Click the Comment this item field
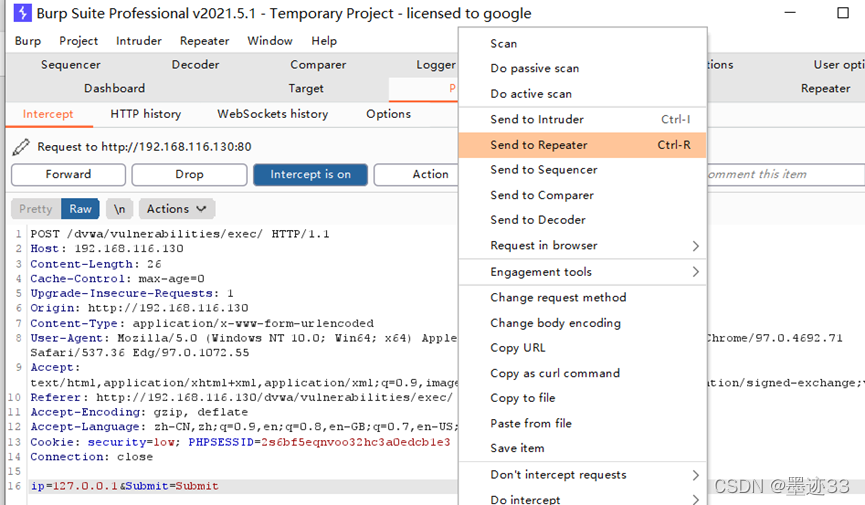Image resolution: width=865 pixels, height=505 pixels. coord(785,174)
